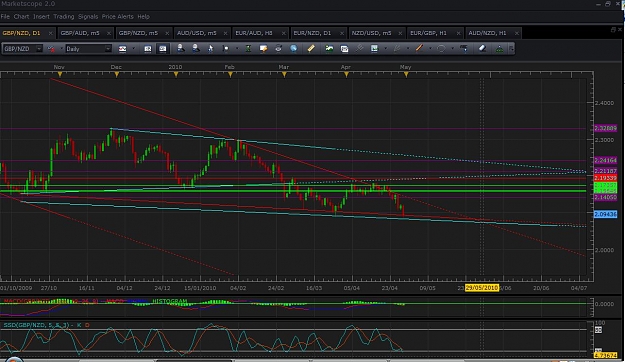Viewport: 625px width, 362px height.
Task: Open the Insert menu
Action: 41,16
